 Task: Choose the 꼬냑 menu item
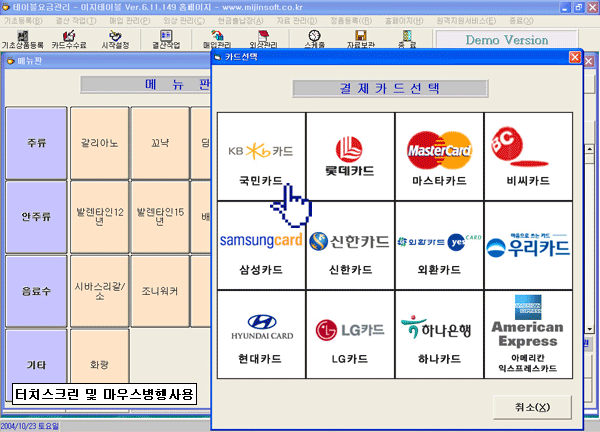click(160, 143)
